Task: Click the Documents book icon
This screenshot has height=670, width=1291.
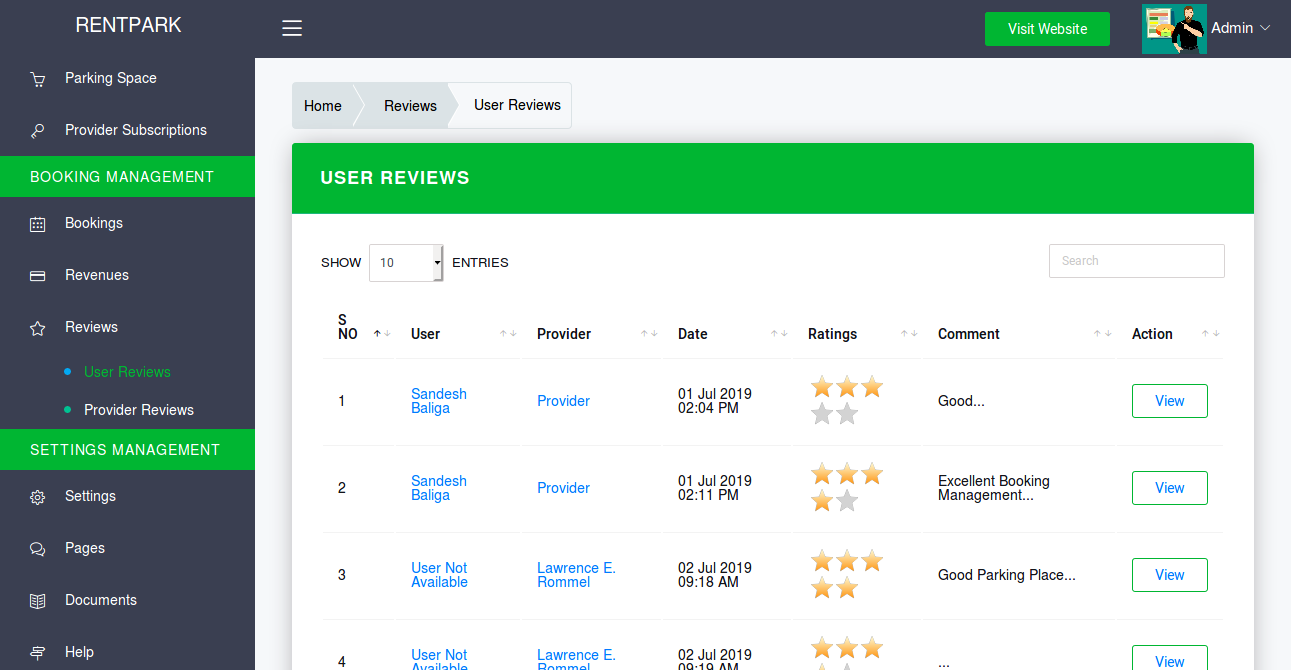Action: pos(38,601)
